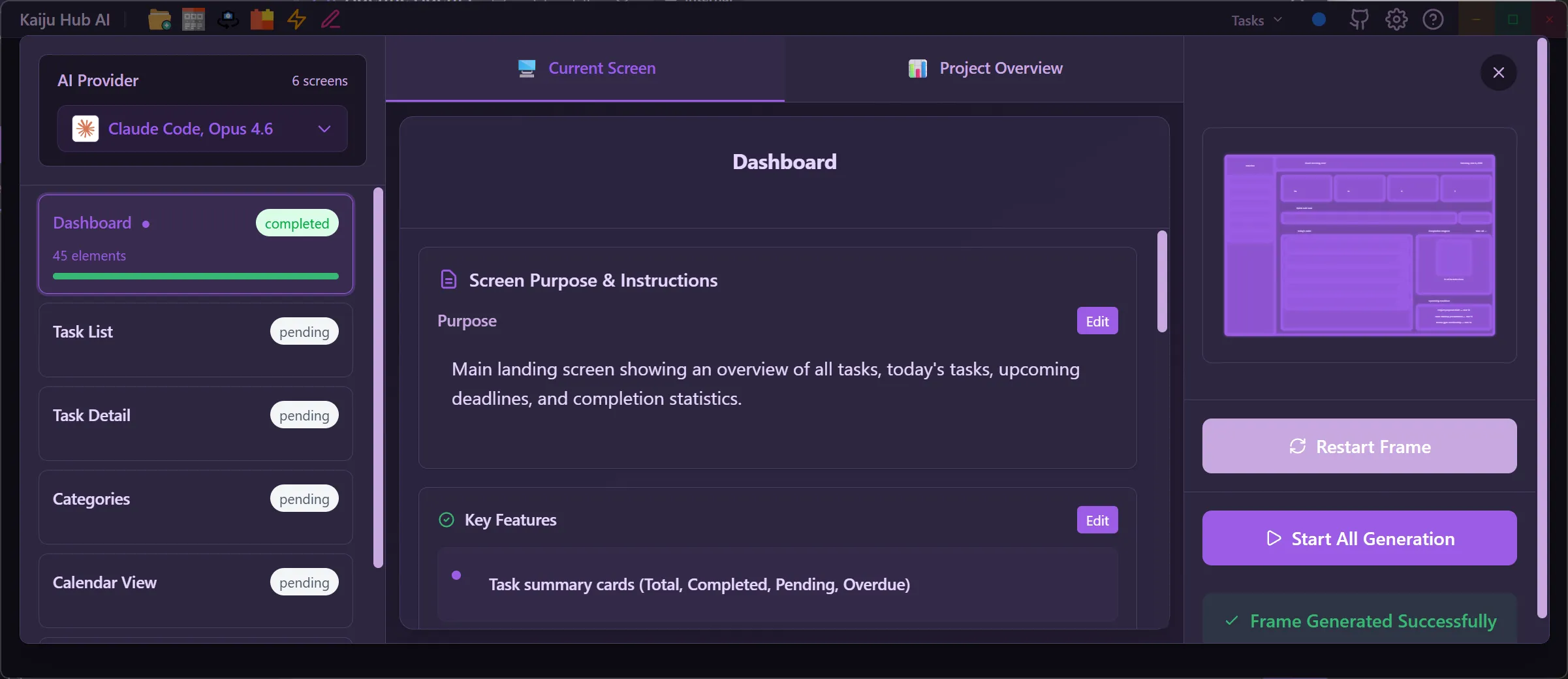This screenshot has height=679, width=1568.
Task: Click the Key Features checkmark icon
Action: click(447, 520)
